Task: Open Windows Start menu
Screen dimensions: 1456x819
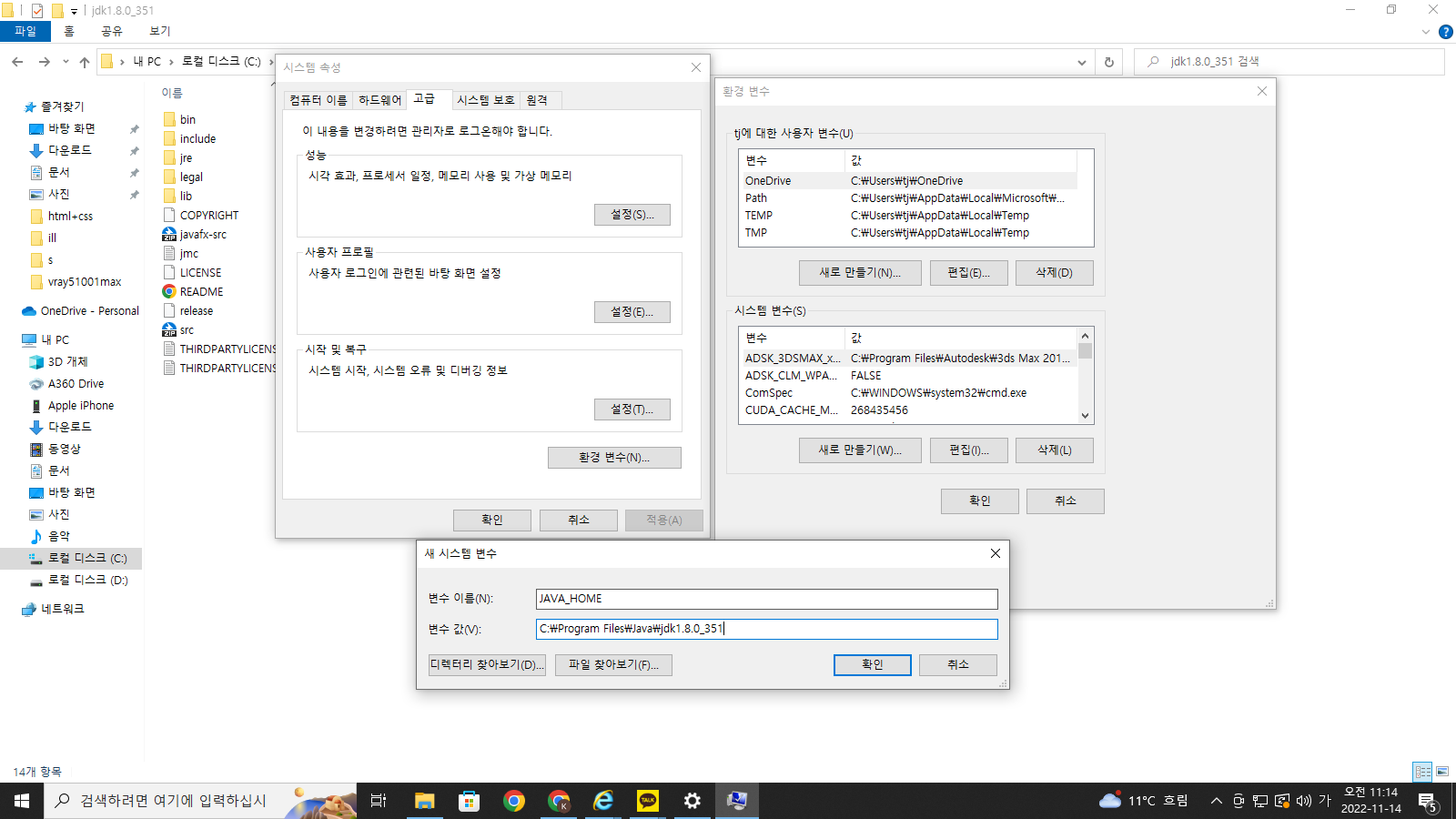Action: click(x=22, y=801)
